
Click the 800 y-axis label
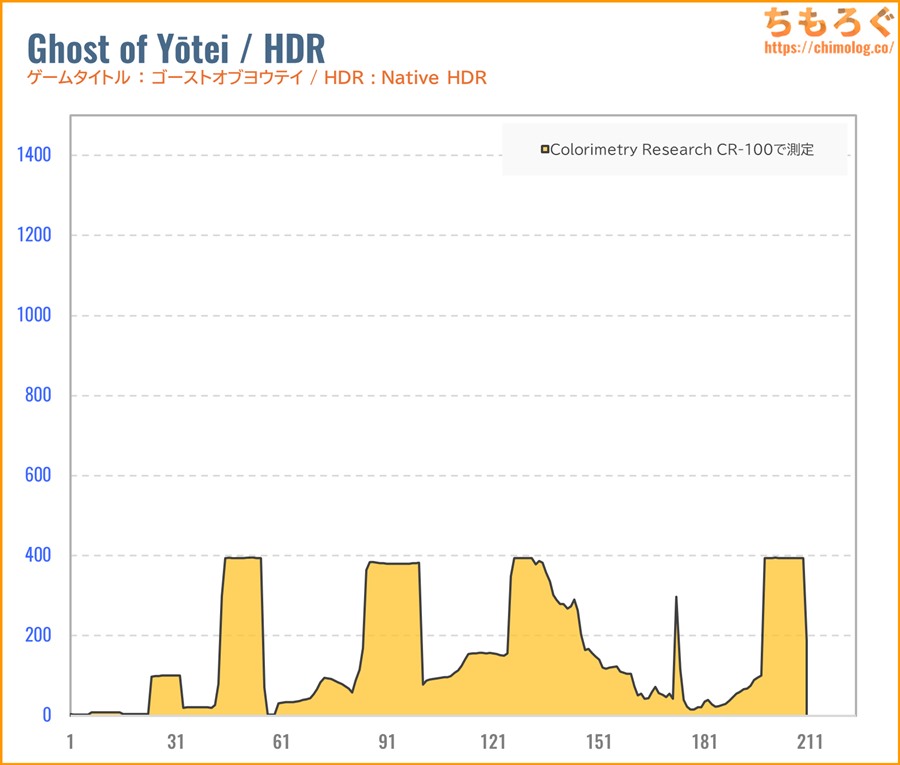click(38, 395)
